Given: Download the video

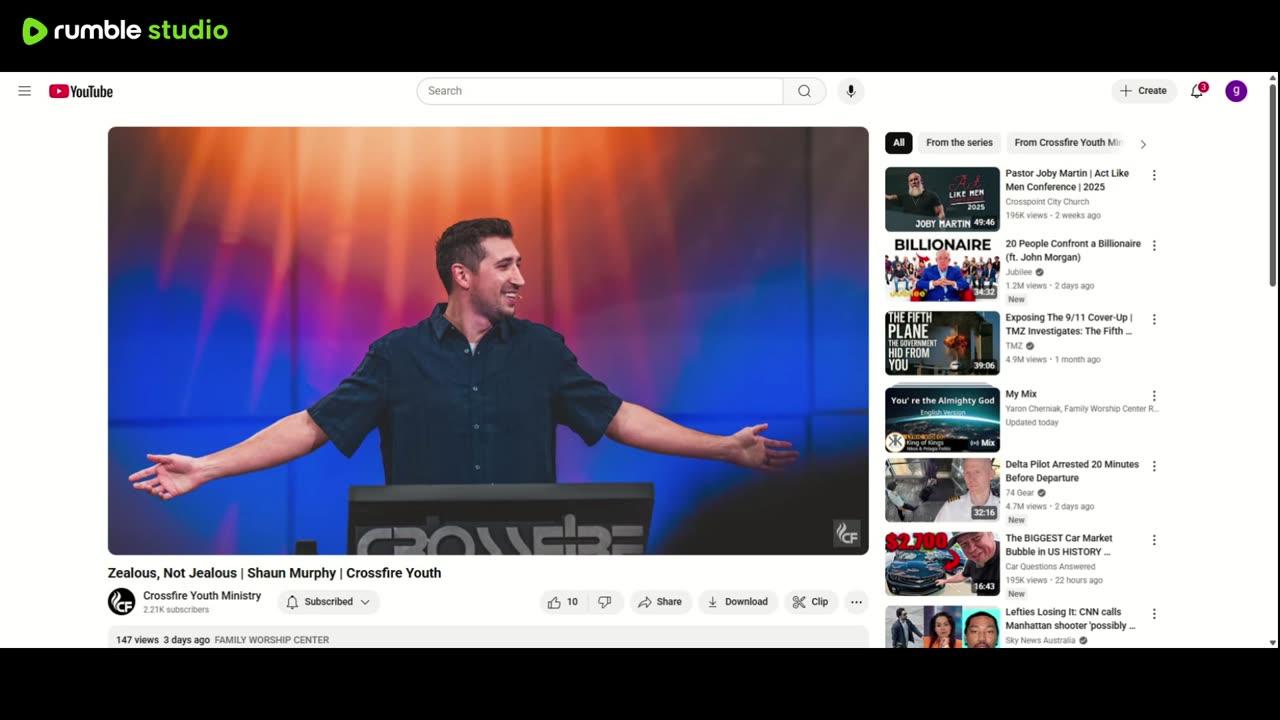Looking at the screenshot, I should coord(738,602).
